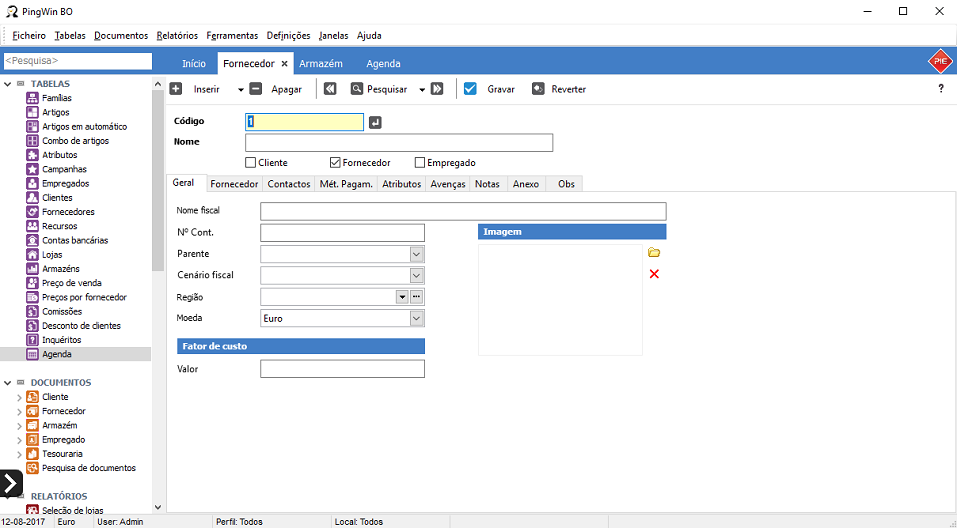The height and width of the screenshot is (528, 957).
Task: Click the Inserir plus icon in toolbar
Action: click(176, 89)
